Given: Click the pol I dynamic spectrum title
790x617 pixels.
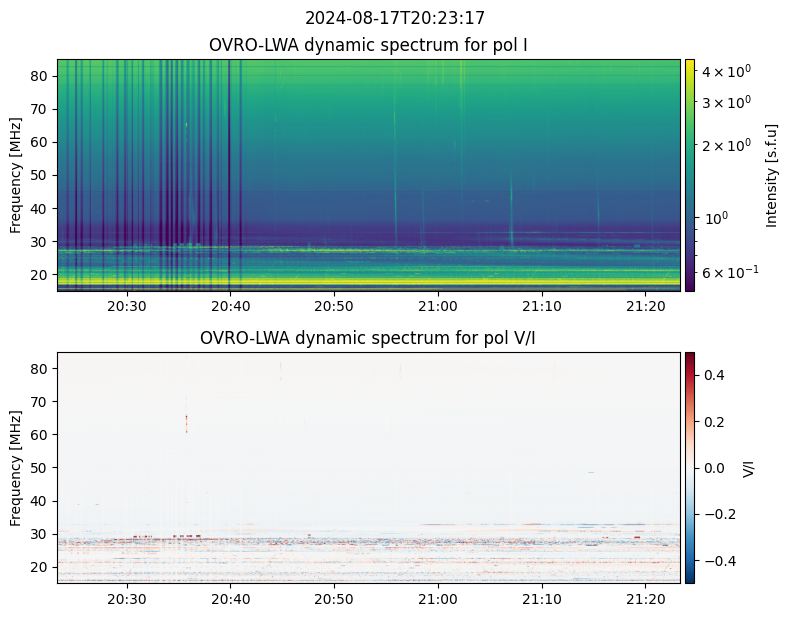Looking at the screenshot, I should point(368,45).
